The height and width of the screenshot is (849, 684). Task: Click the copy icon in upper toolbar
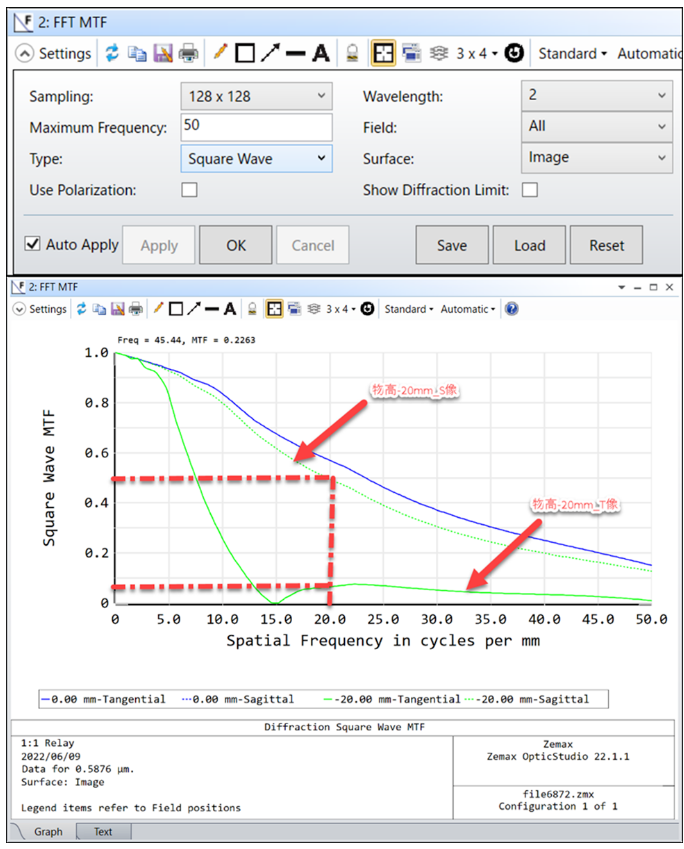pos(137,53)
